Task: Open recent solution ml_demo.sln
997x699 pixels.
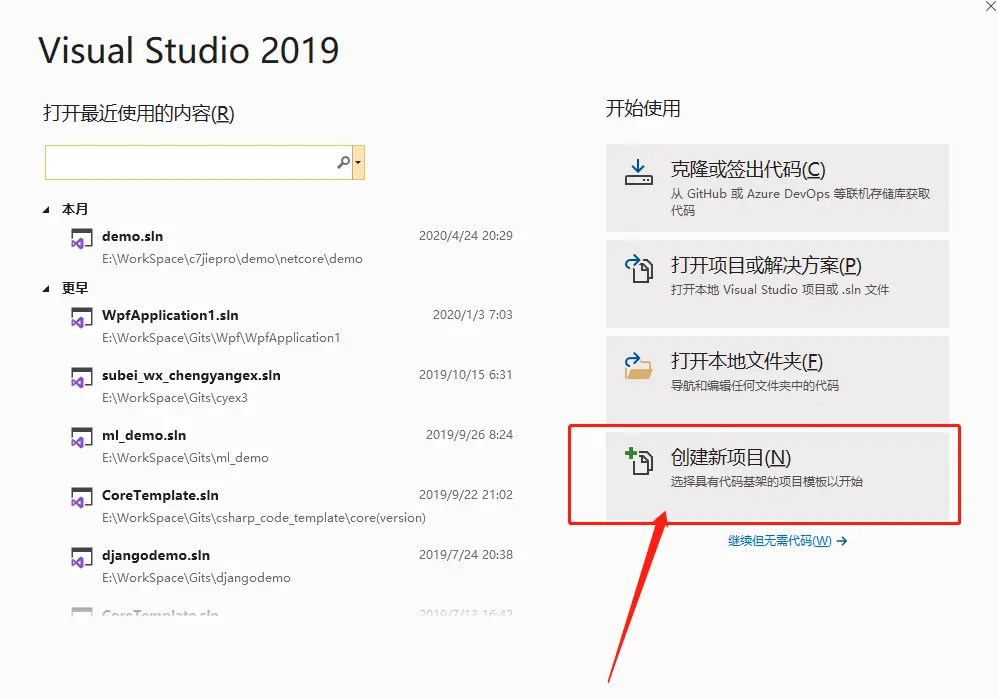Action: pos(291,446)
